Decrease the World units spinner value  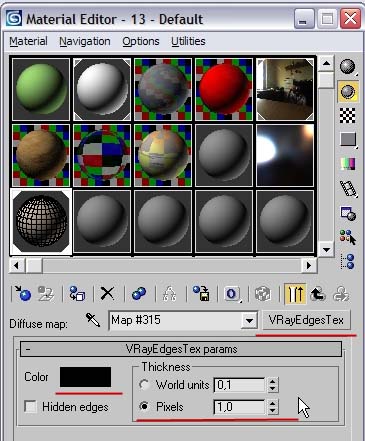click(273, 388)
